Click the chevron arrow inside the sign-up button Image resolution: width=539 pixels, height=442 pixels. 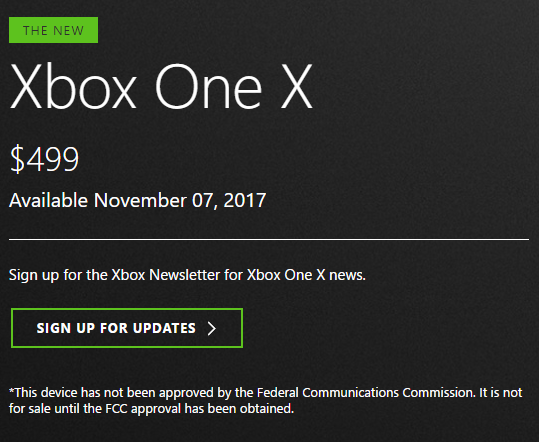click(212, 328)
